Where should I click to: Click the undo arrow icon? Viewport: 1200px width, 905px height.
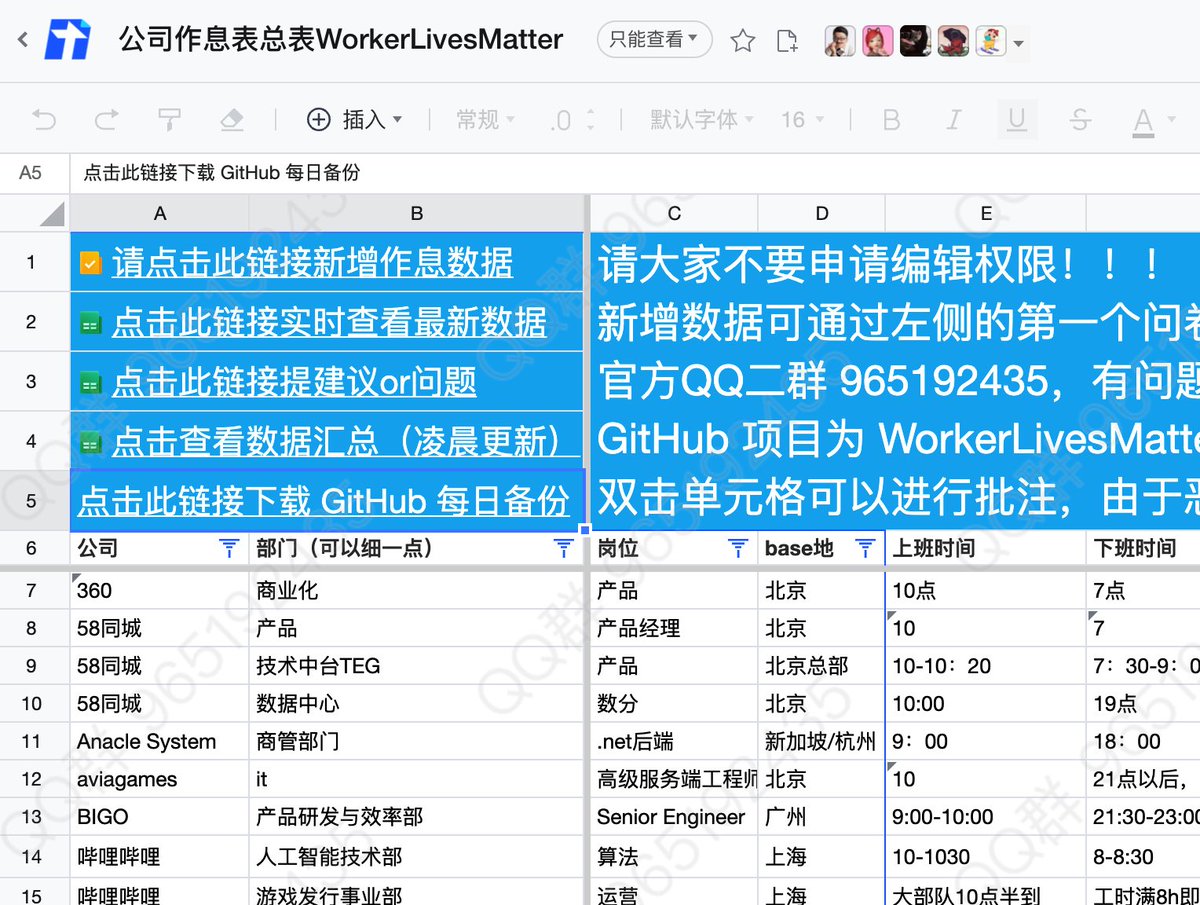pyautogui.click(x=44, y=120)
